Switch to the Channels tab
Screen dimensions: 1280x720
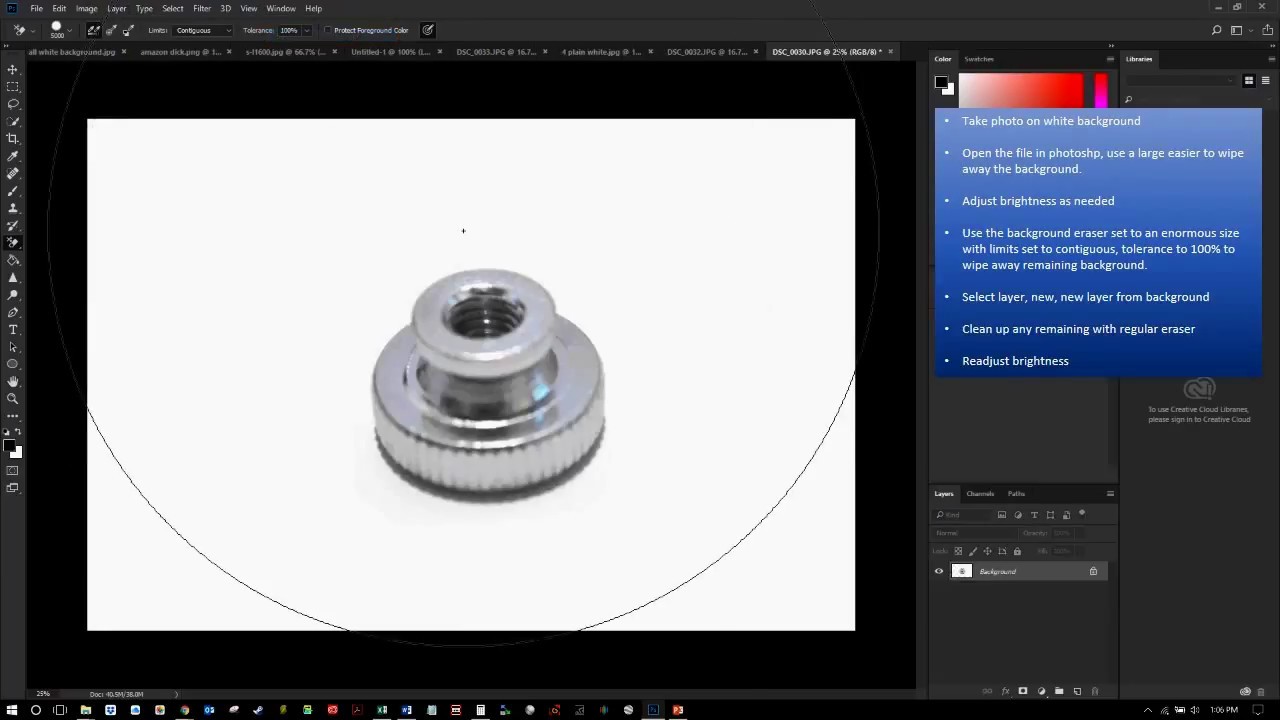coord(980,493)
